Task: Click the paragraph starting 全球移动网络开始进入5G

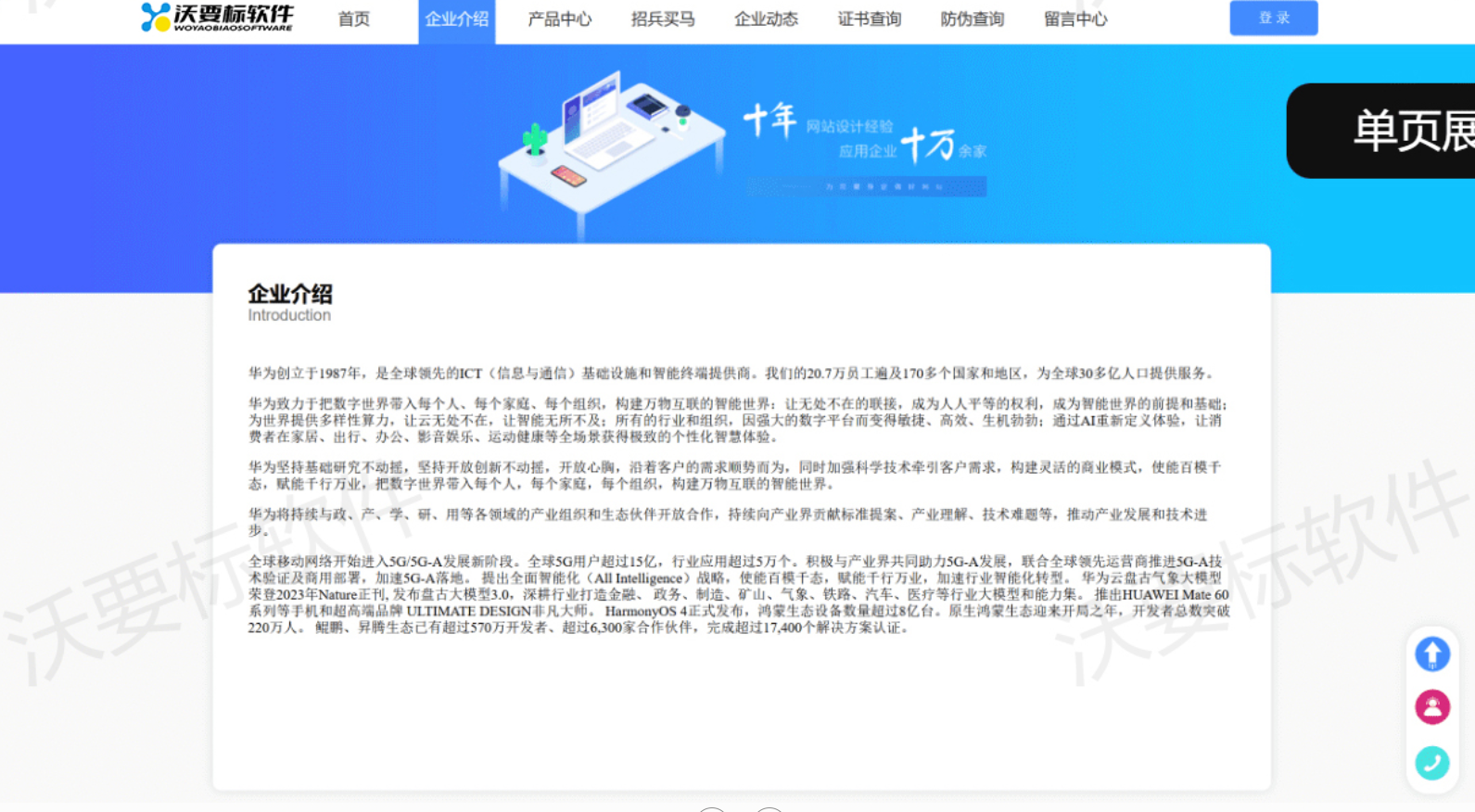Action: click(x=739, y=594)
